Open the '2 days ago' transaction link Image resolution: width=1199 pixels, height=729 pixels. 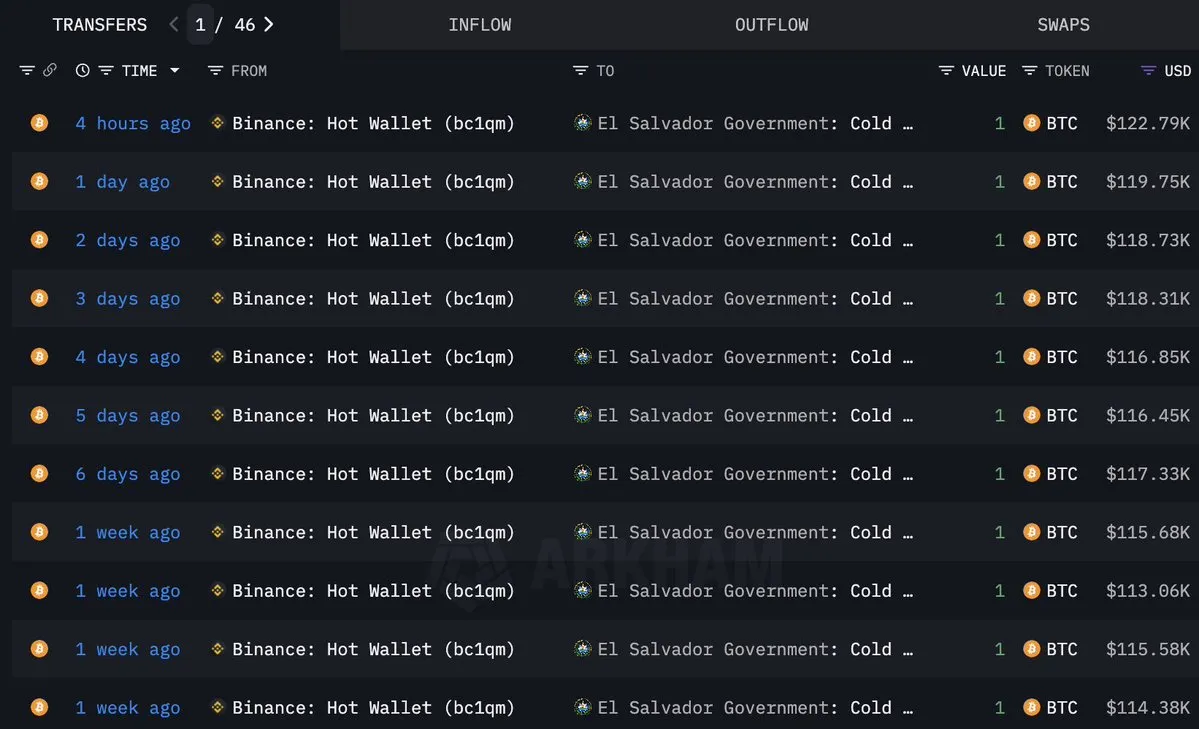(128, 240)
